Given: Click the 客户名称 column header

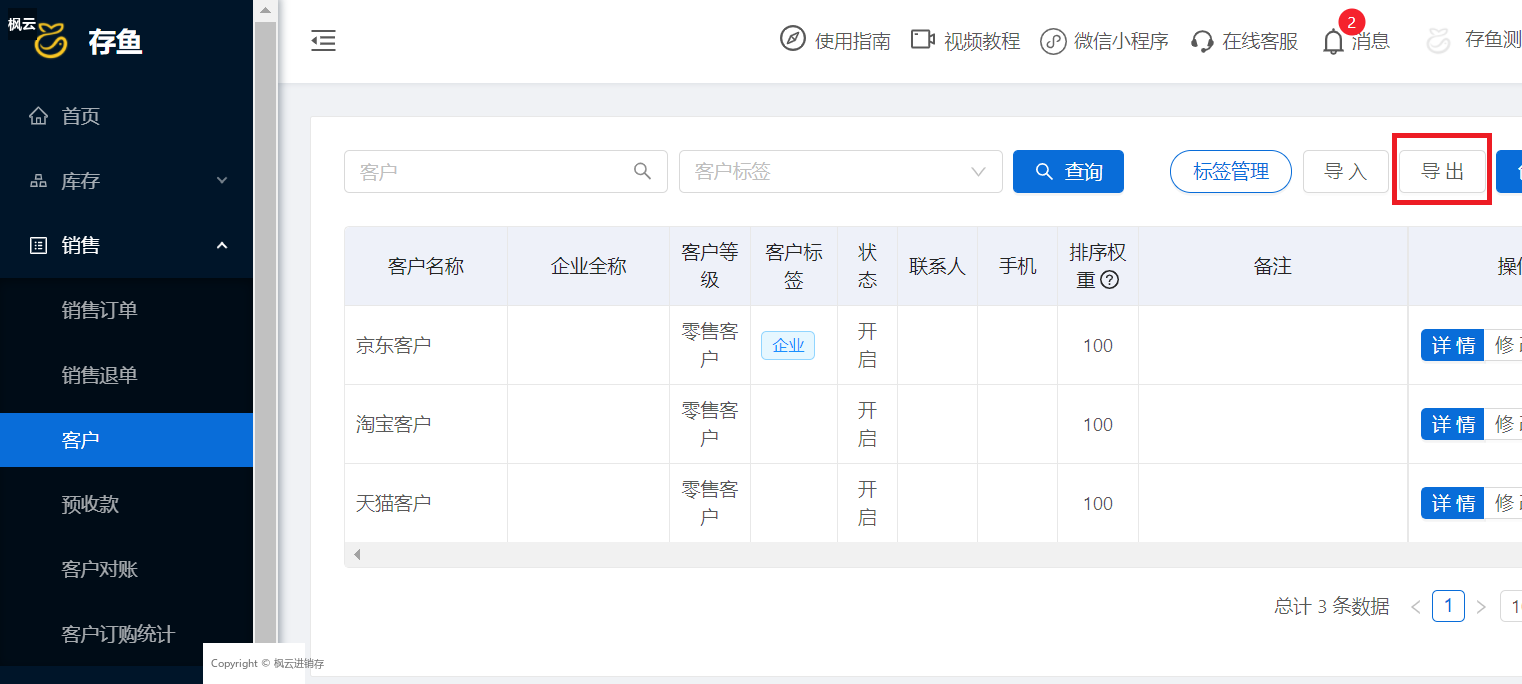Looking at the screenshot, I should (426, 266).
